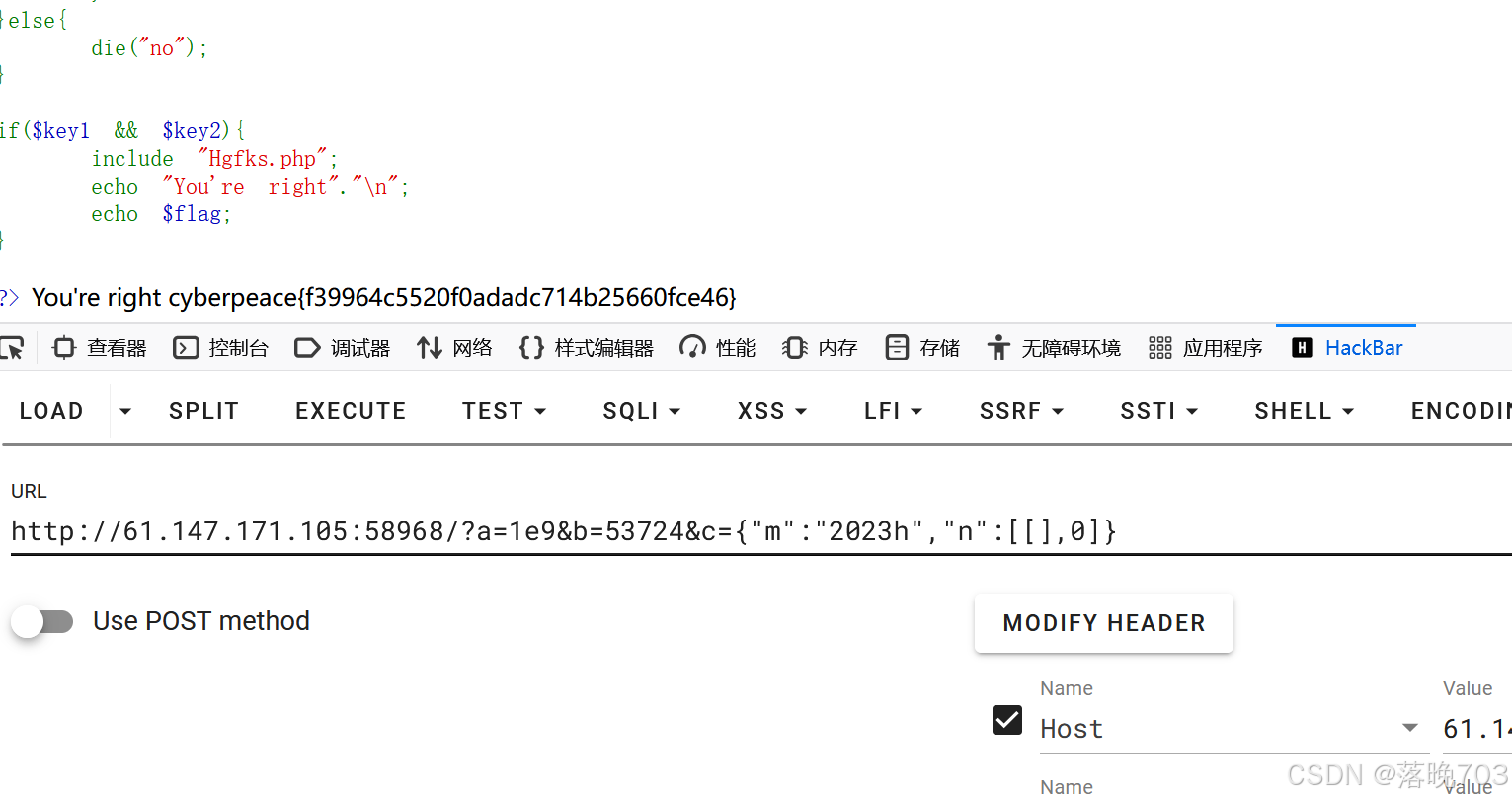Open the 样式编辑器 (Style Editor)

[x=587, y=347]
